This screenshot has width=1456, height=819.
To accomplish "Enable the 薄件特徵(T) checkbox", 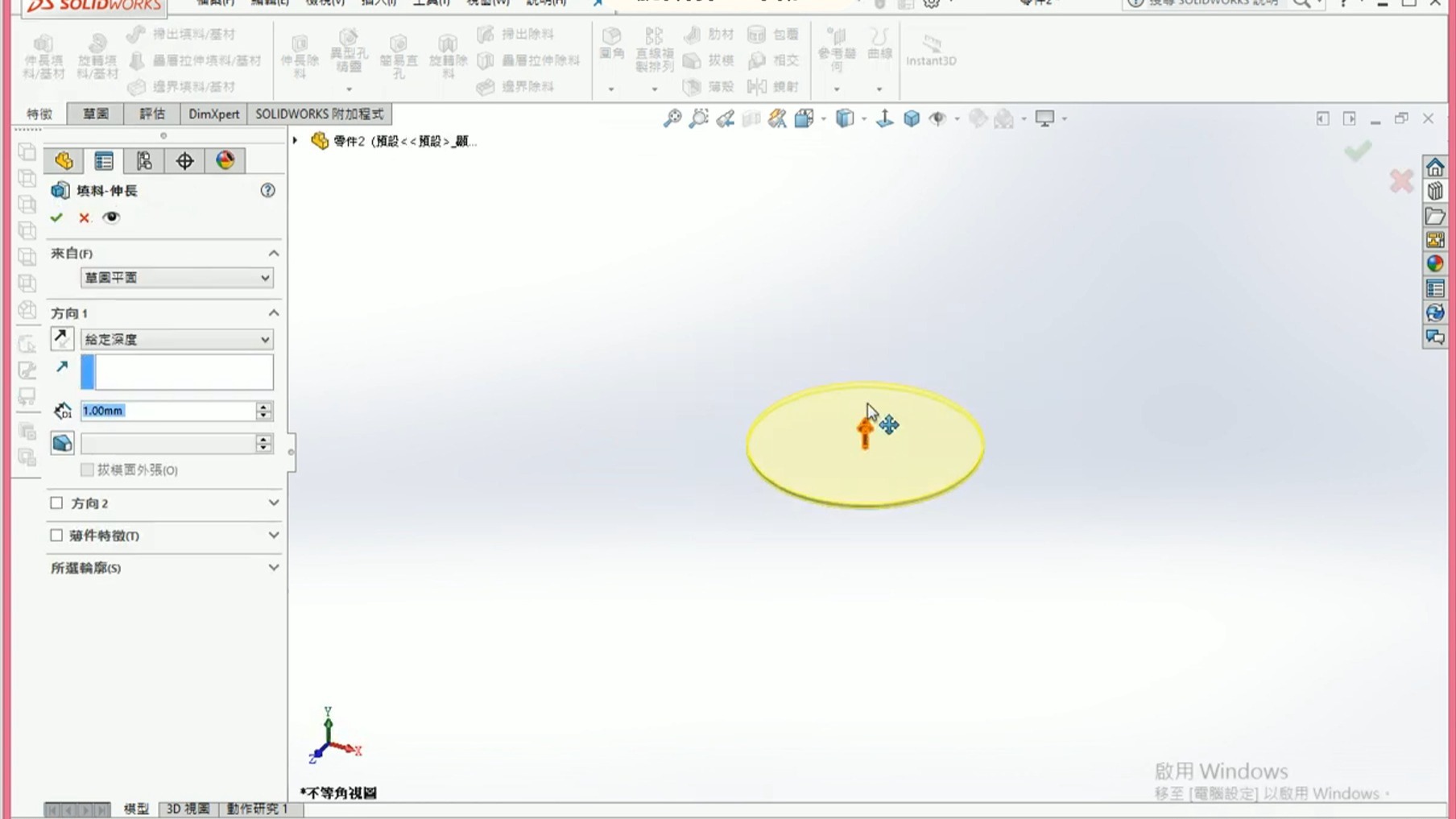I will [56, 536].
